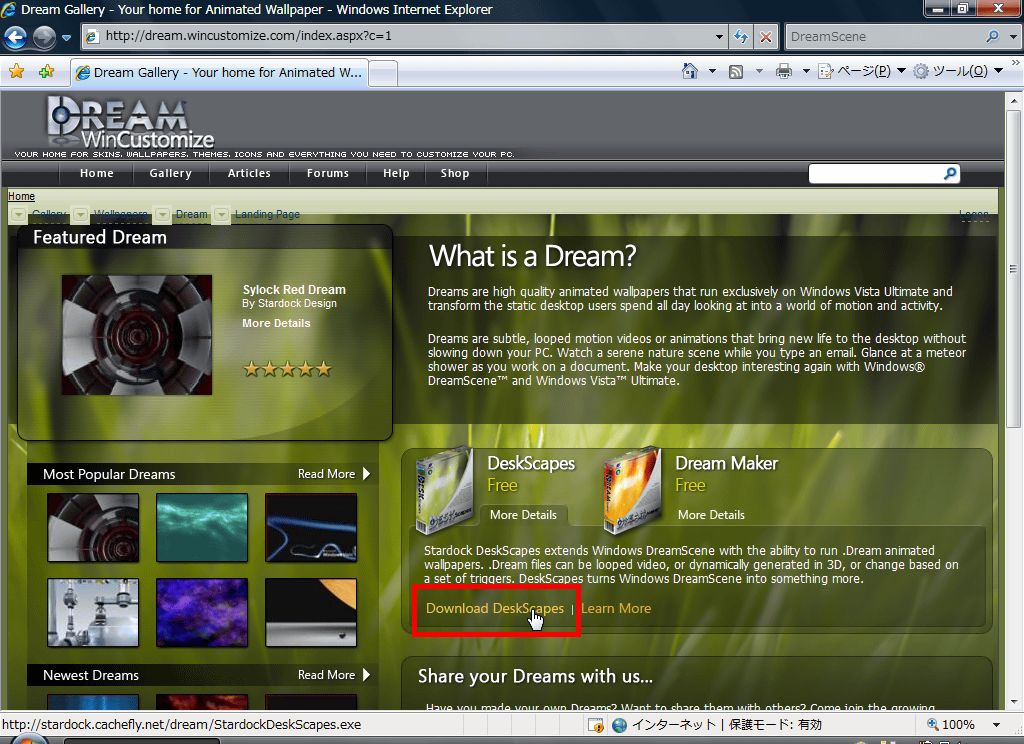Expand the dropdown arrow before Dream breadcrumb
Image resolution: width=1024 pixels, height=744 pixels.
tap(162, 214)
